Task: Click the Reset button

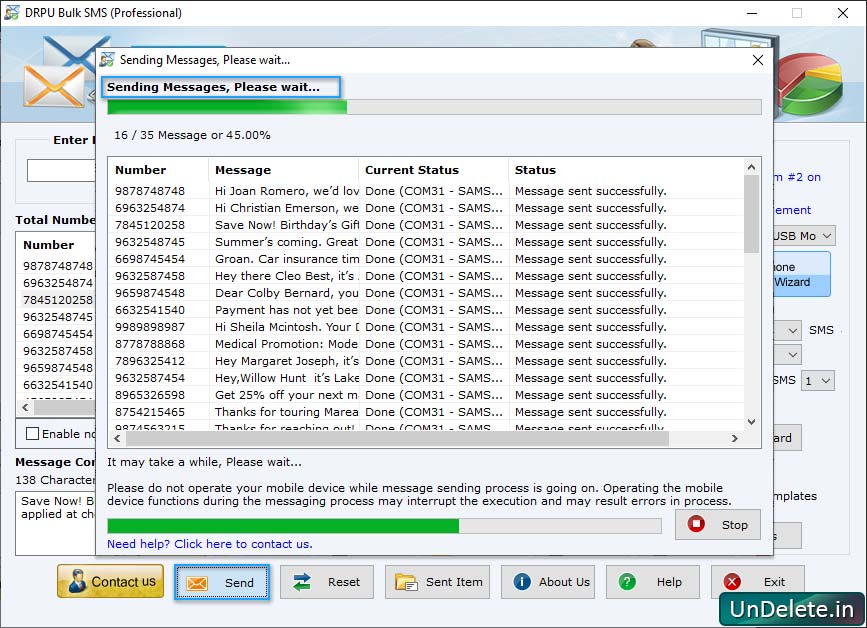Action: [327, 582]
